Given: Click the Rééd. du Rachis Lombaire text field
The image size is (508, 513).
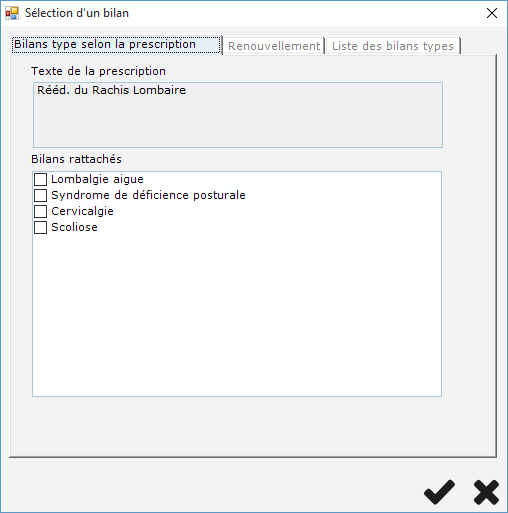Looking at the screenshot, I should coord(238,115).
